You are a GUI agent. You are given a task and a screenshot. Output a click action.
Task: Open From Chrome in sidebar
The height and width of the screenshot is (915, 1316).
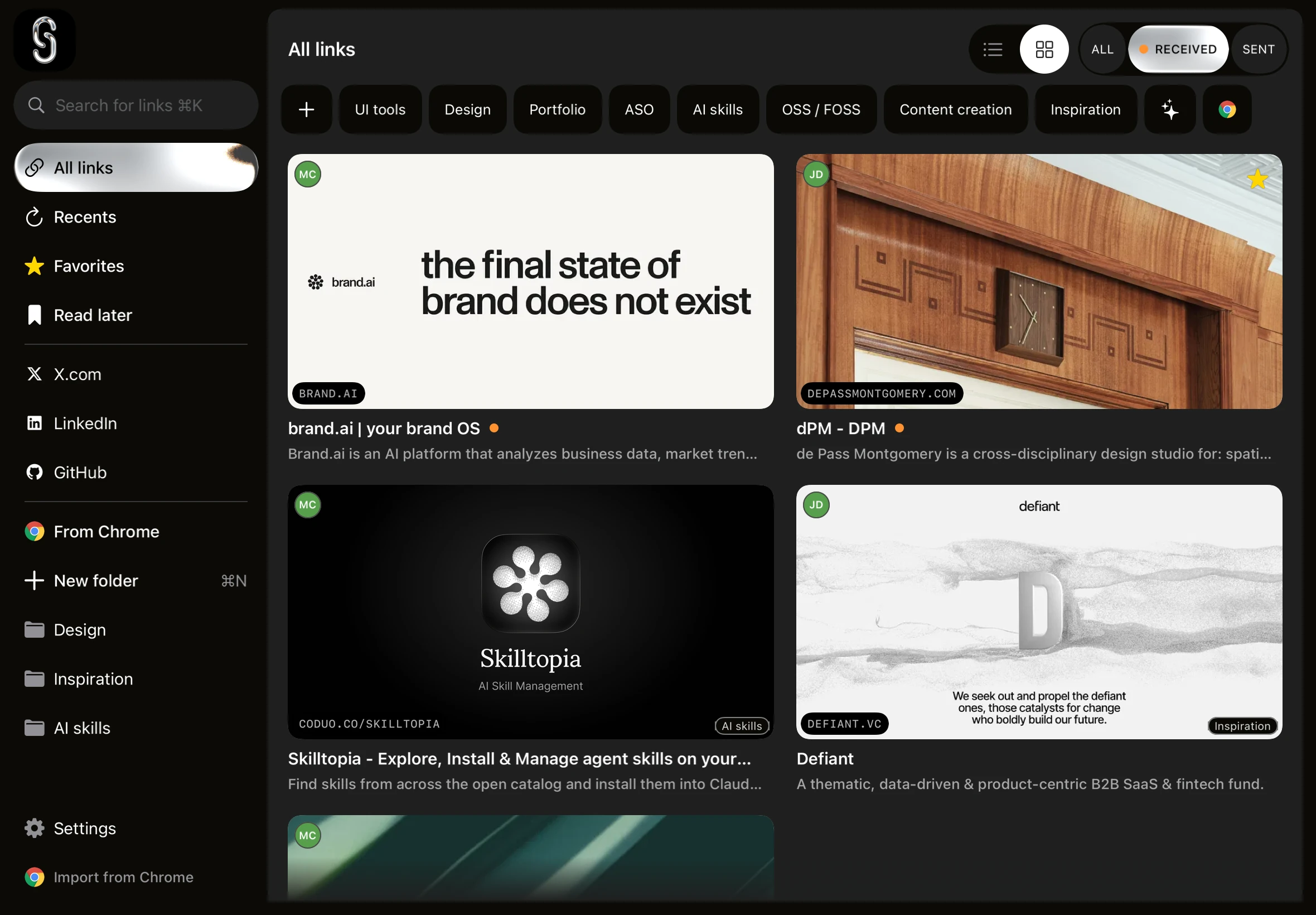pyautogui.click(x=136, y=532)
